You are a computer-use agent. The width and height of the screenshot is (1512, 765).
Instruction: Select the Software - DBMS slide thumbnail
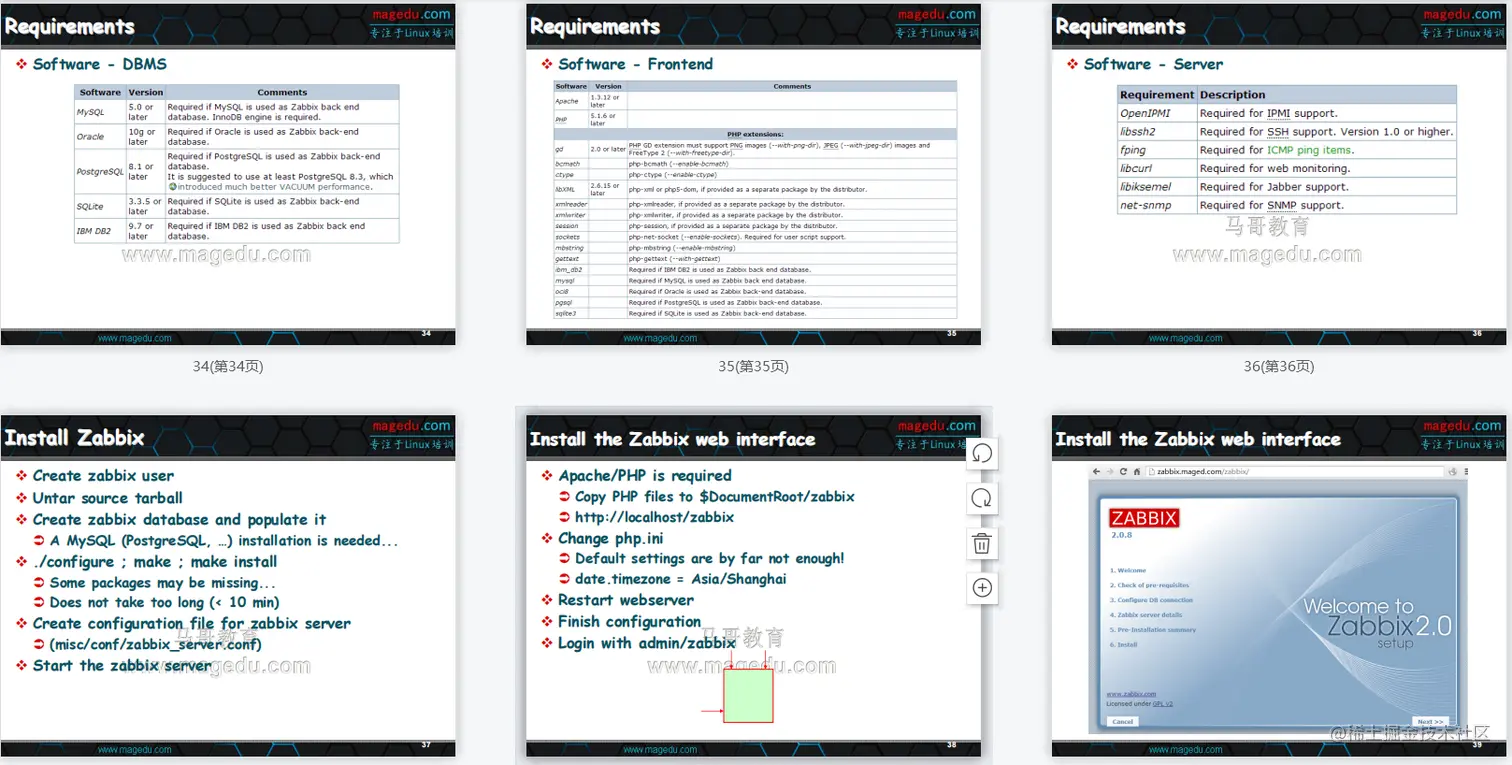pyautogui.click(x=228, y=174)
